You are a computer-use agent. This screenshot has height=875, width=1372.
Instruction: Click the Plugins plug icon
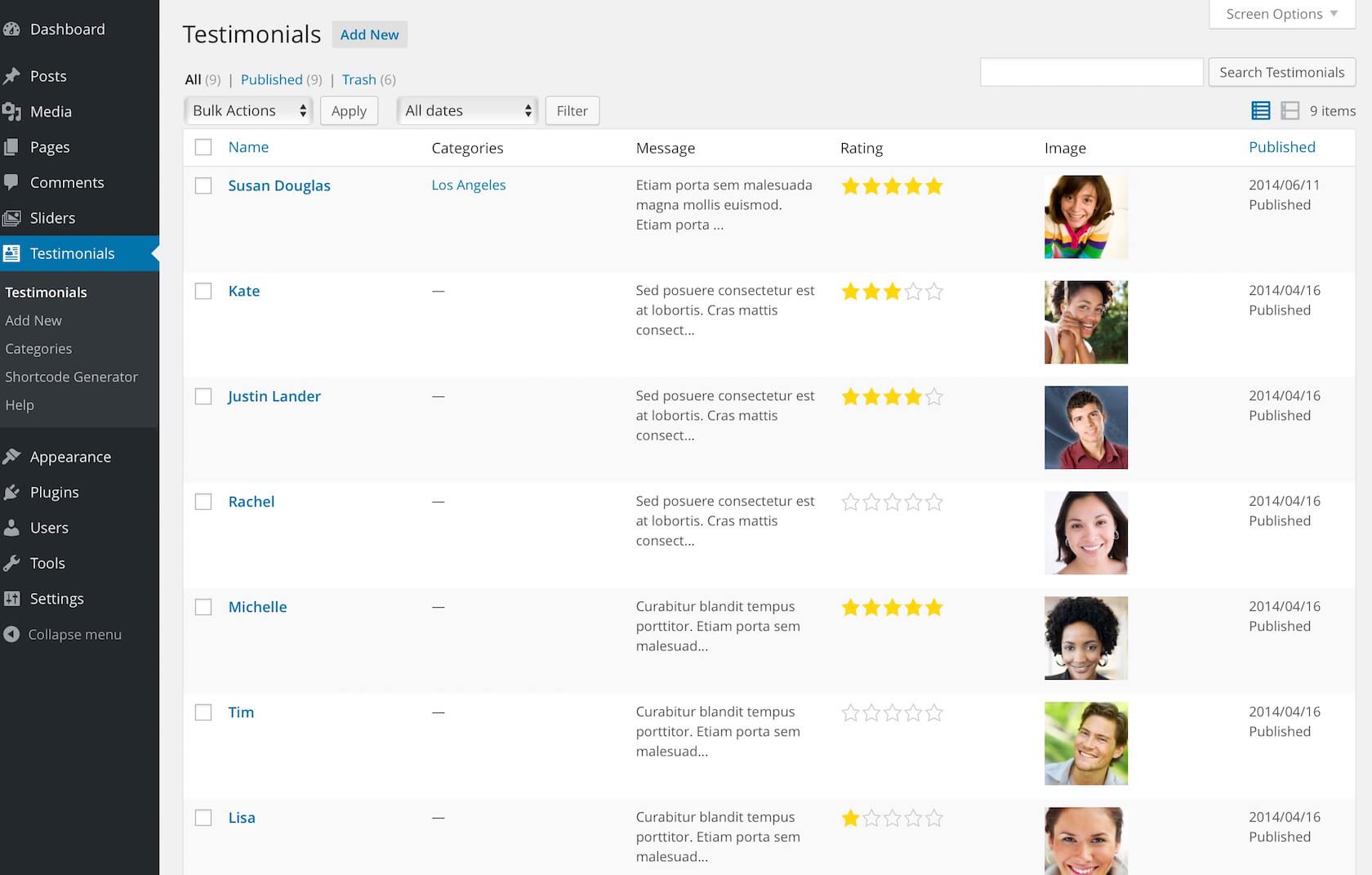pos(11,492)
